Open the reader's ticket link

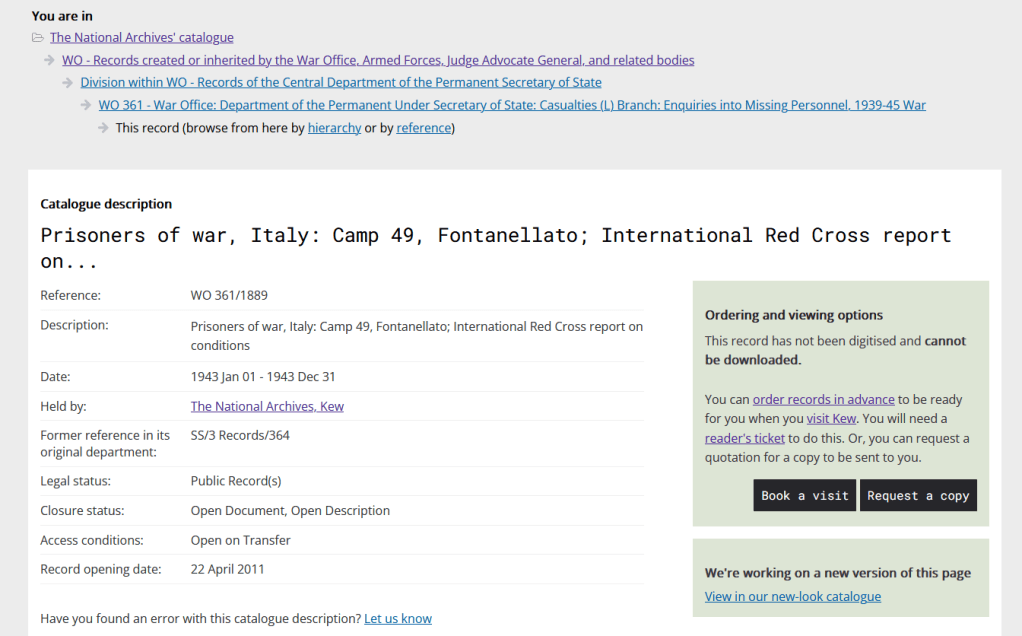click(x=745, y=438)
